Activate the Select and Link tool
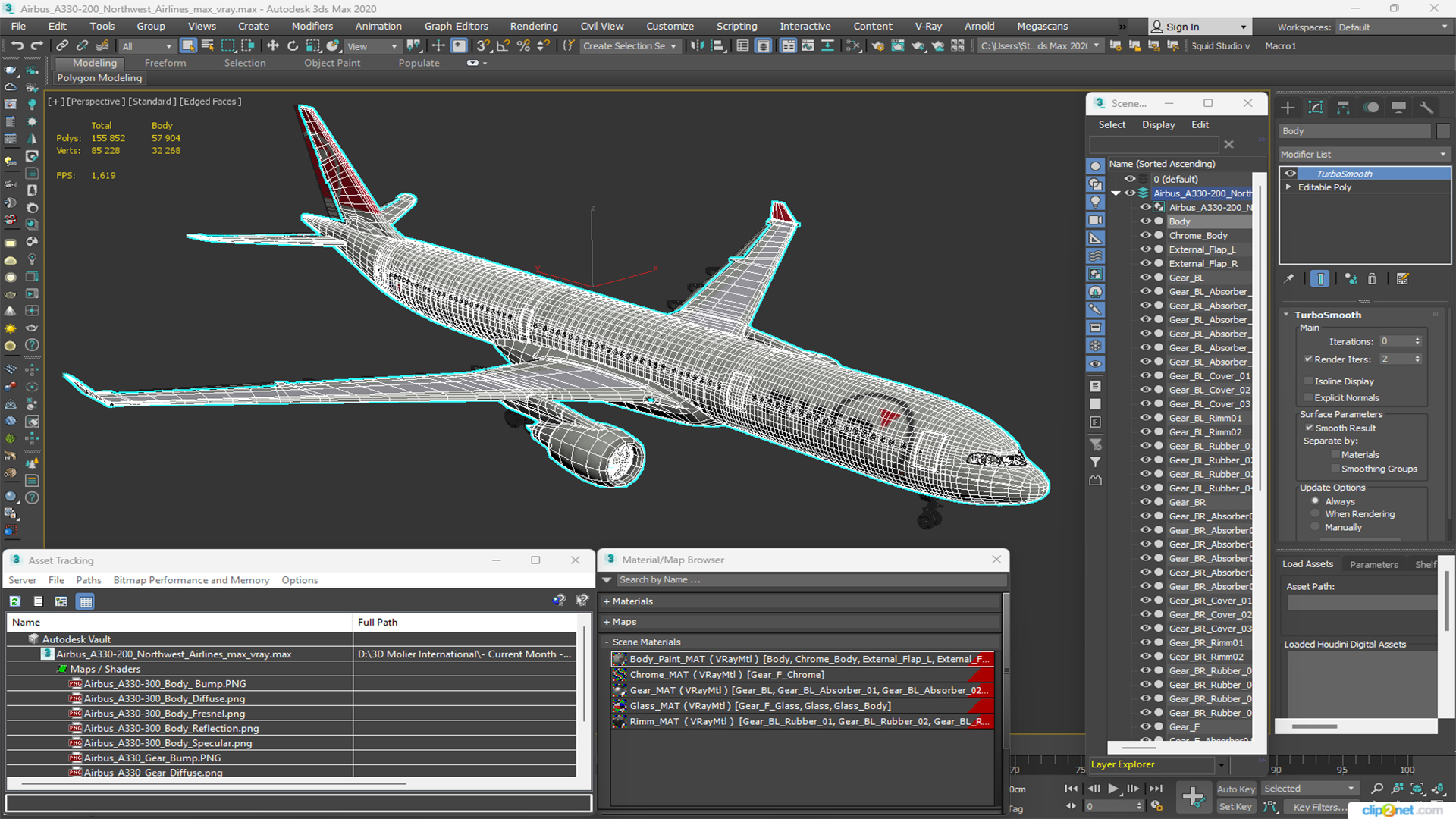This screenshot has width=1456, height=819. pos(62,46)
